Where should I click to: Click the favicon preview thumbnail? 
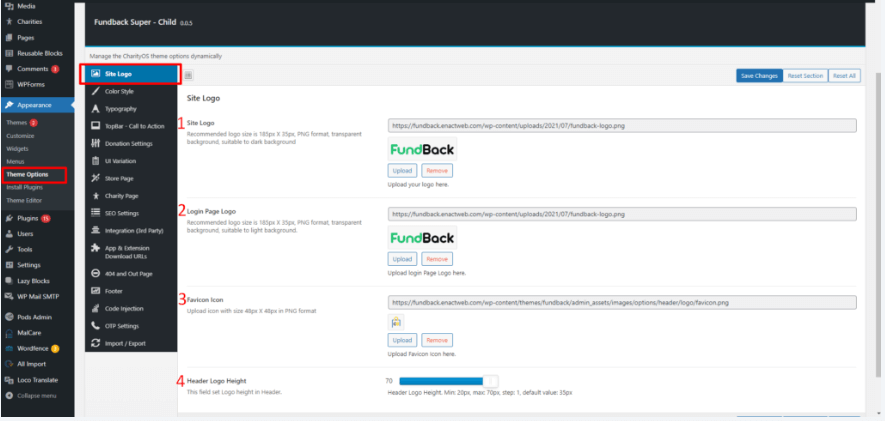[396, 322]
